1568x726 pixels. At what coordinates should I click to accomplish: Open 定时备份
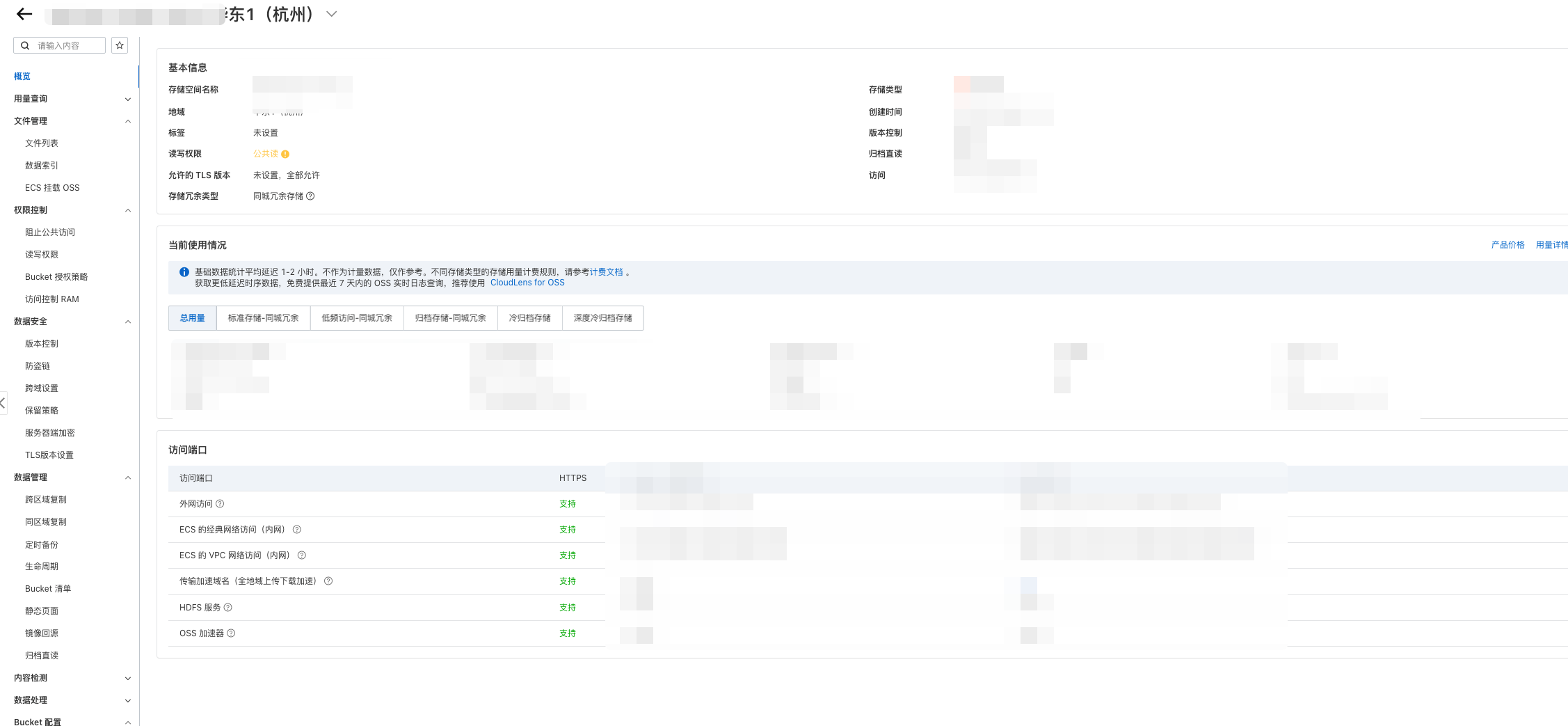point(42,544)
